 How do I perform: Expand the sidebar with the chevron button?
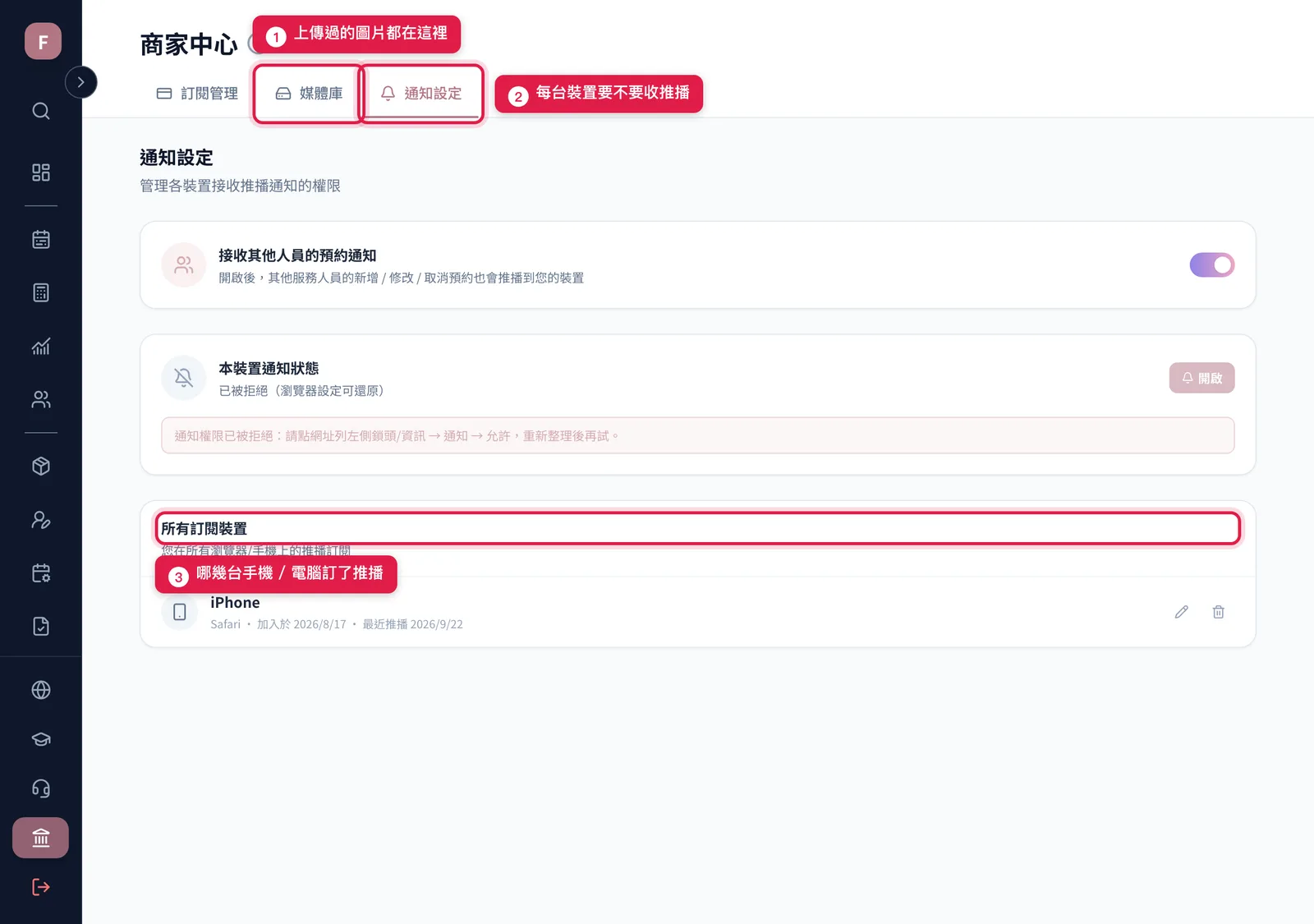[80, 82]
